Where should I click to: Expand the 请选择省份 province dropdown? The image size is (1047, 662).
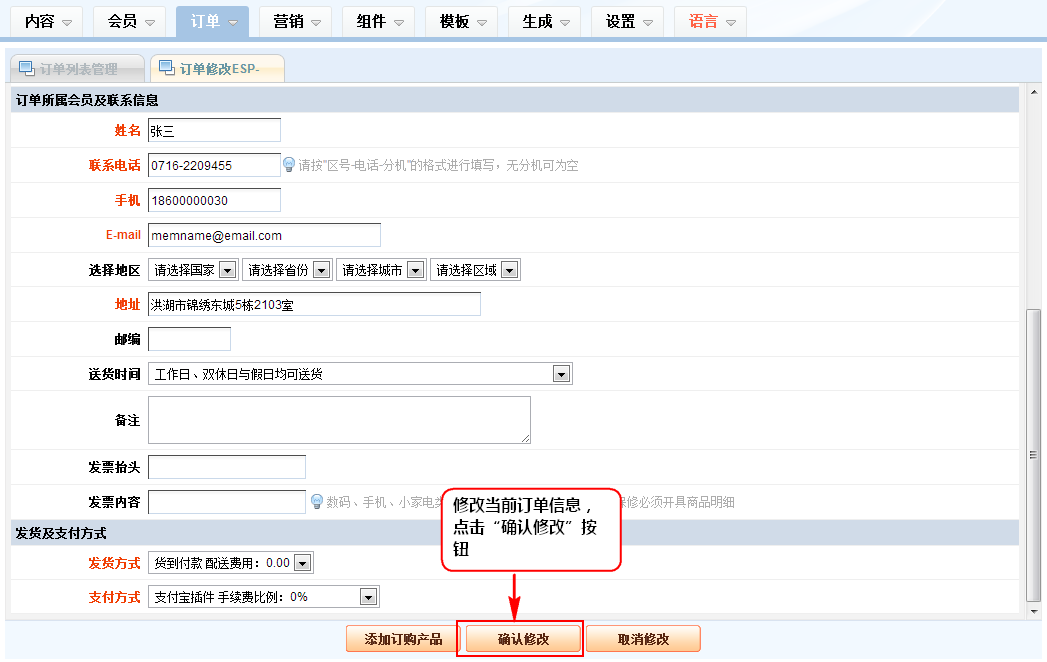[x=286, y=270]
